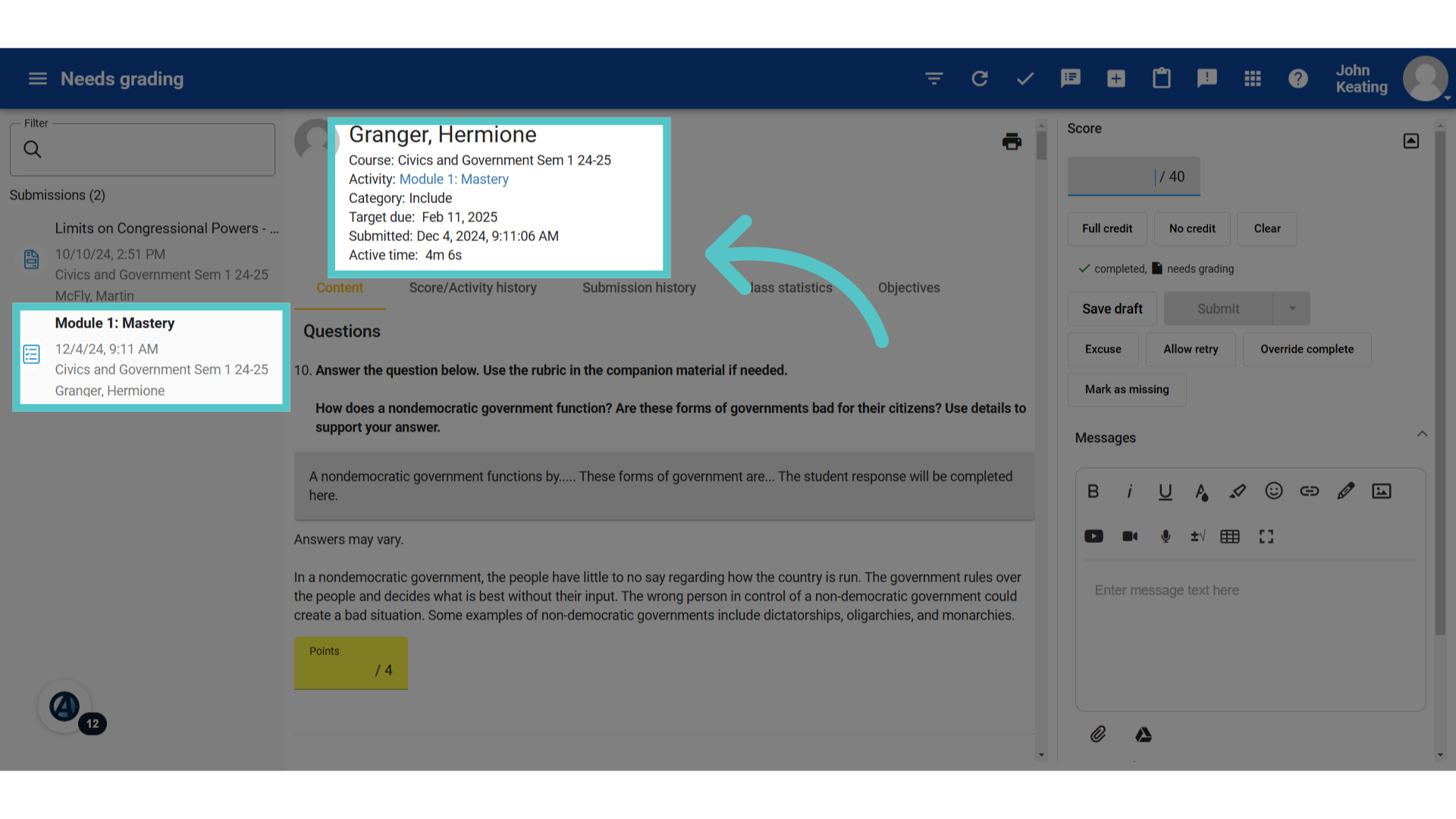Record audio with microphone icon

tap(1166, 536)
